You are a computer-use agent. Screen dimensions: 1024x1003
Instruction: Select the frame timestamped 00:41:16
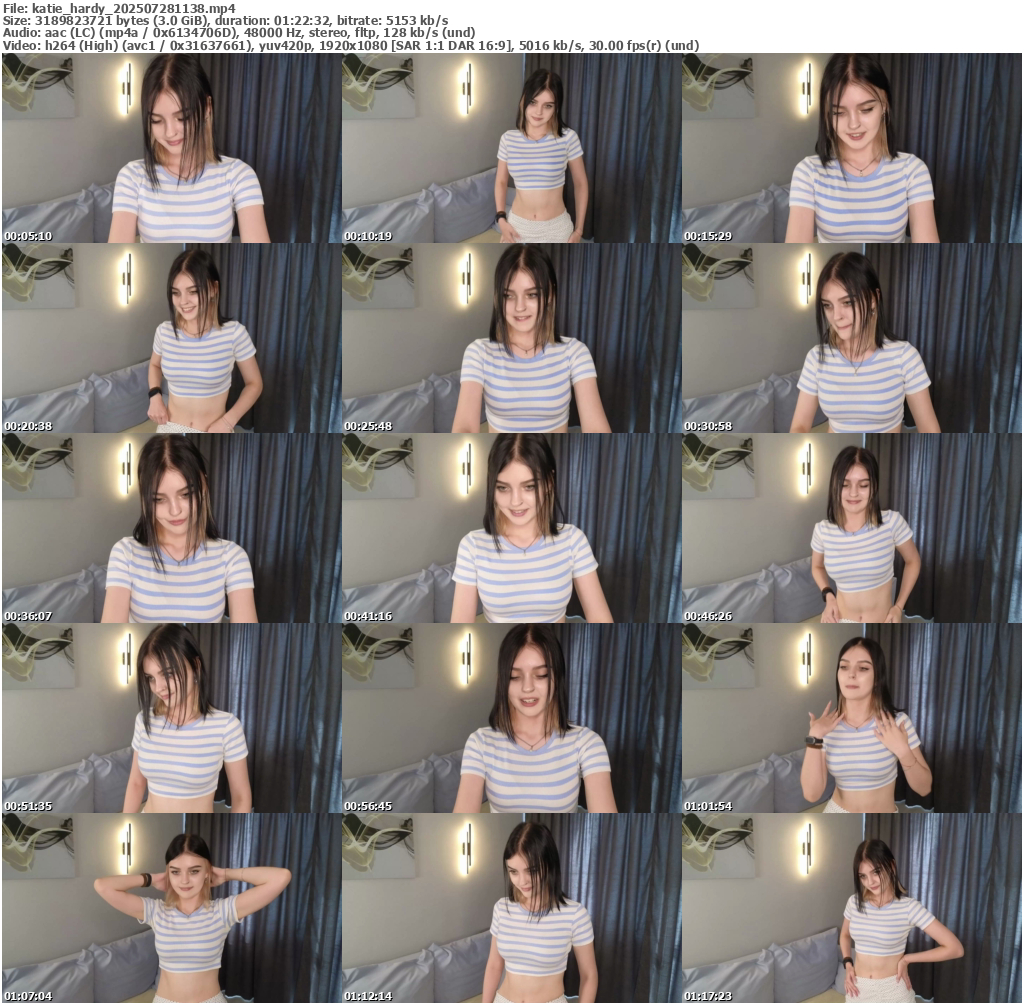pyautogui.click(x=511, y=528)
